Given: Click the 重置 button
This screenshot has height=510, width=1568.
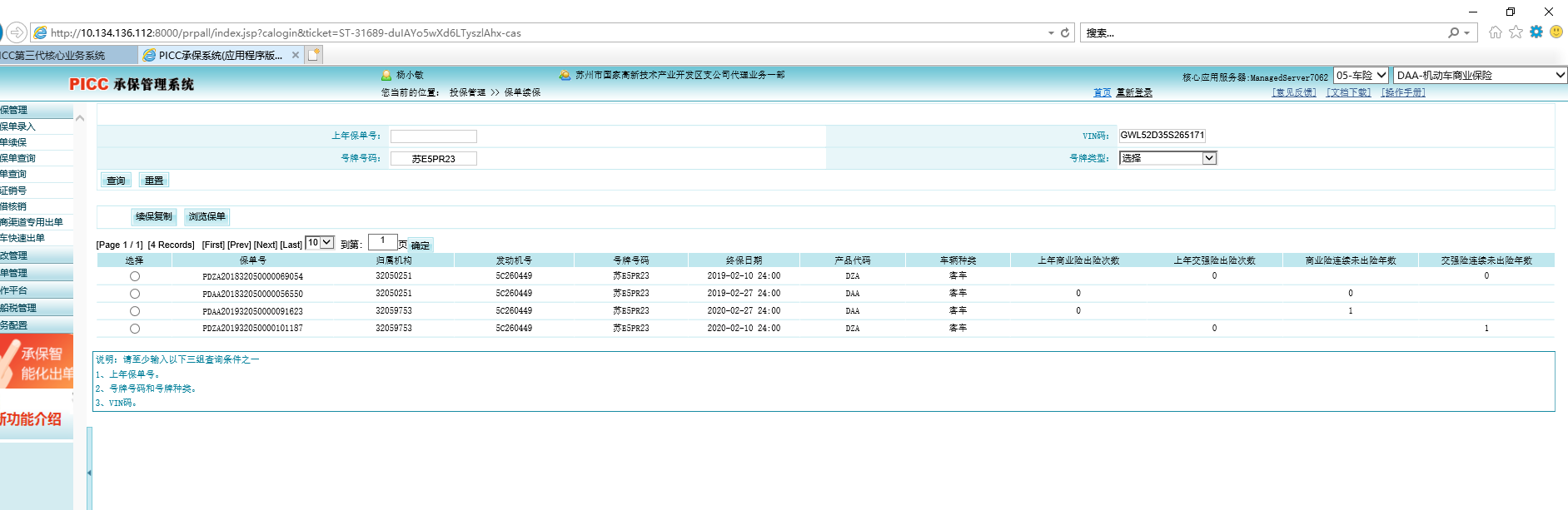Looking at the screenshot, I should tap(154, 181).
